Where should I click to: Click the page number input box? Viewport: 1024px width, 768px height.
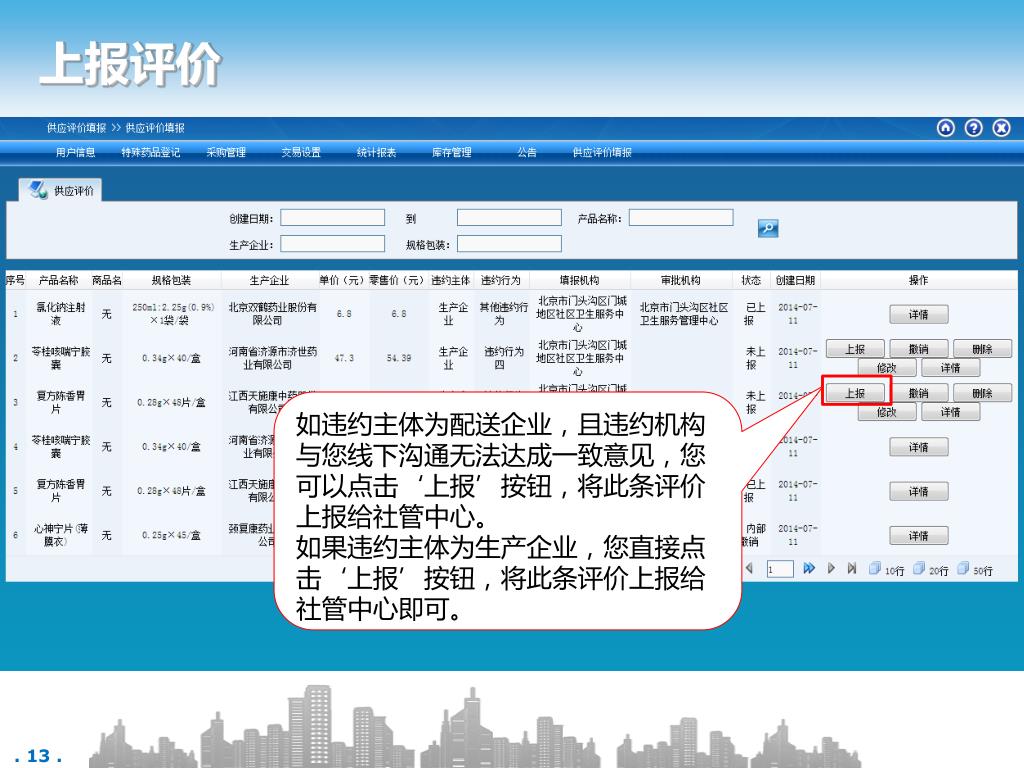click(780, 569)
